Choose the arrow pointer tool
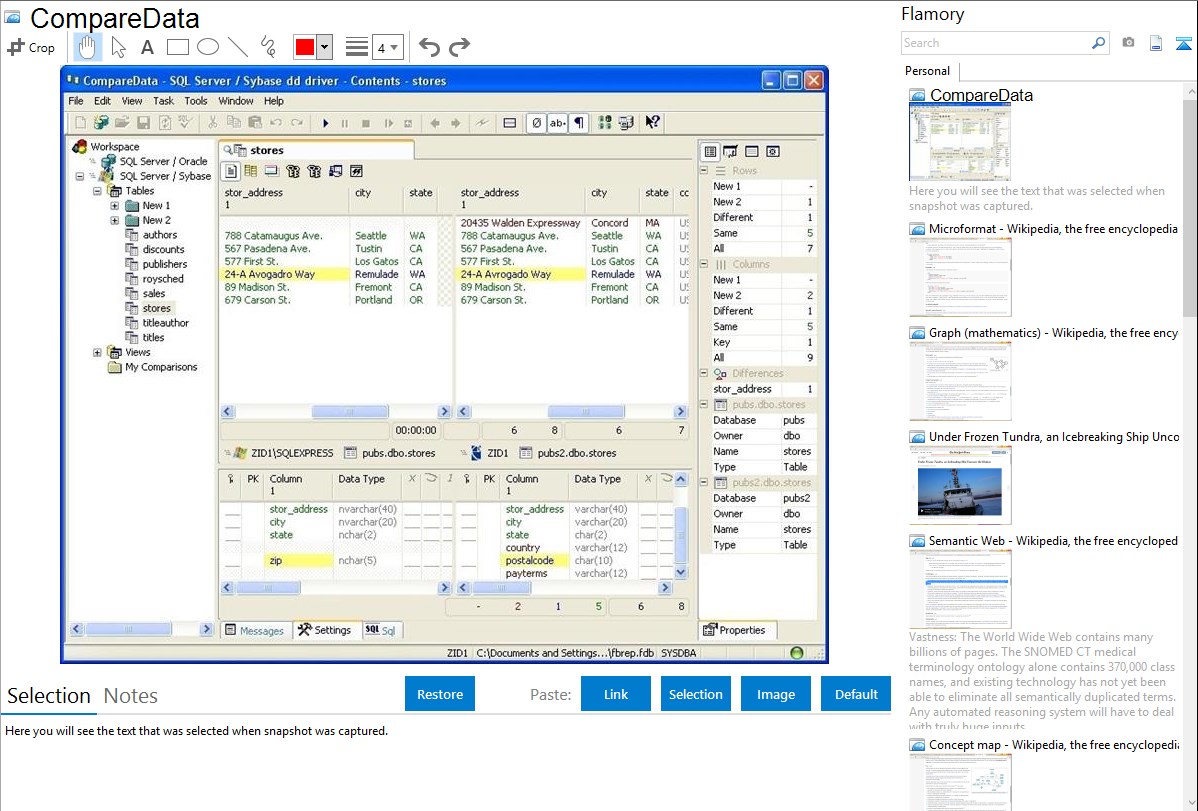Viewport: 1198px width, 811px height. click(x=118, y=47)
